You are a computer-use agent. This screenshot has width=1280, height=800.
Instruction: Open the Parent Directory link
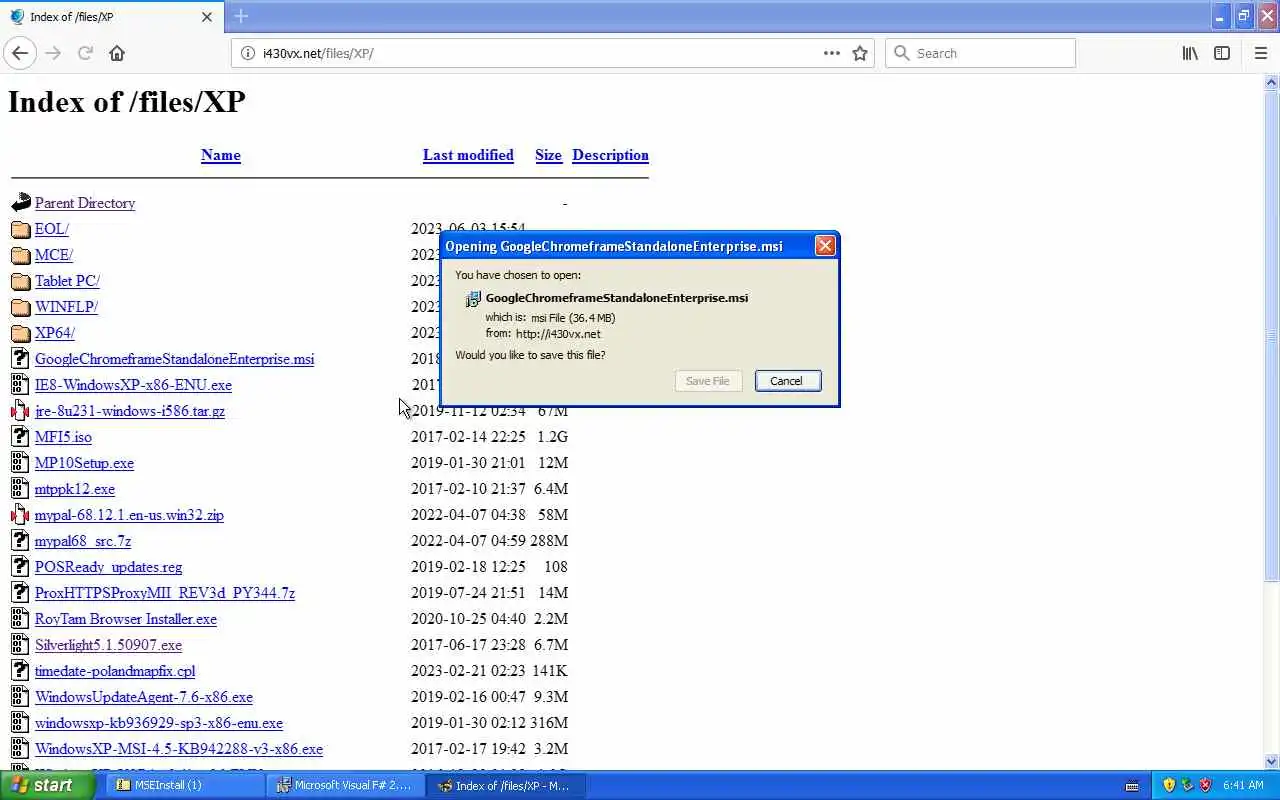(x=85, y=203)
